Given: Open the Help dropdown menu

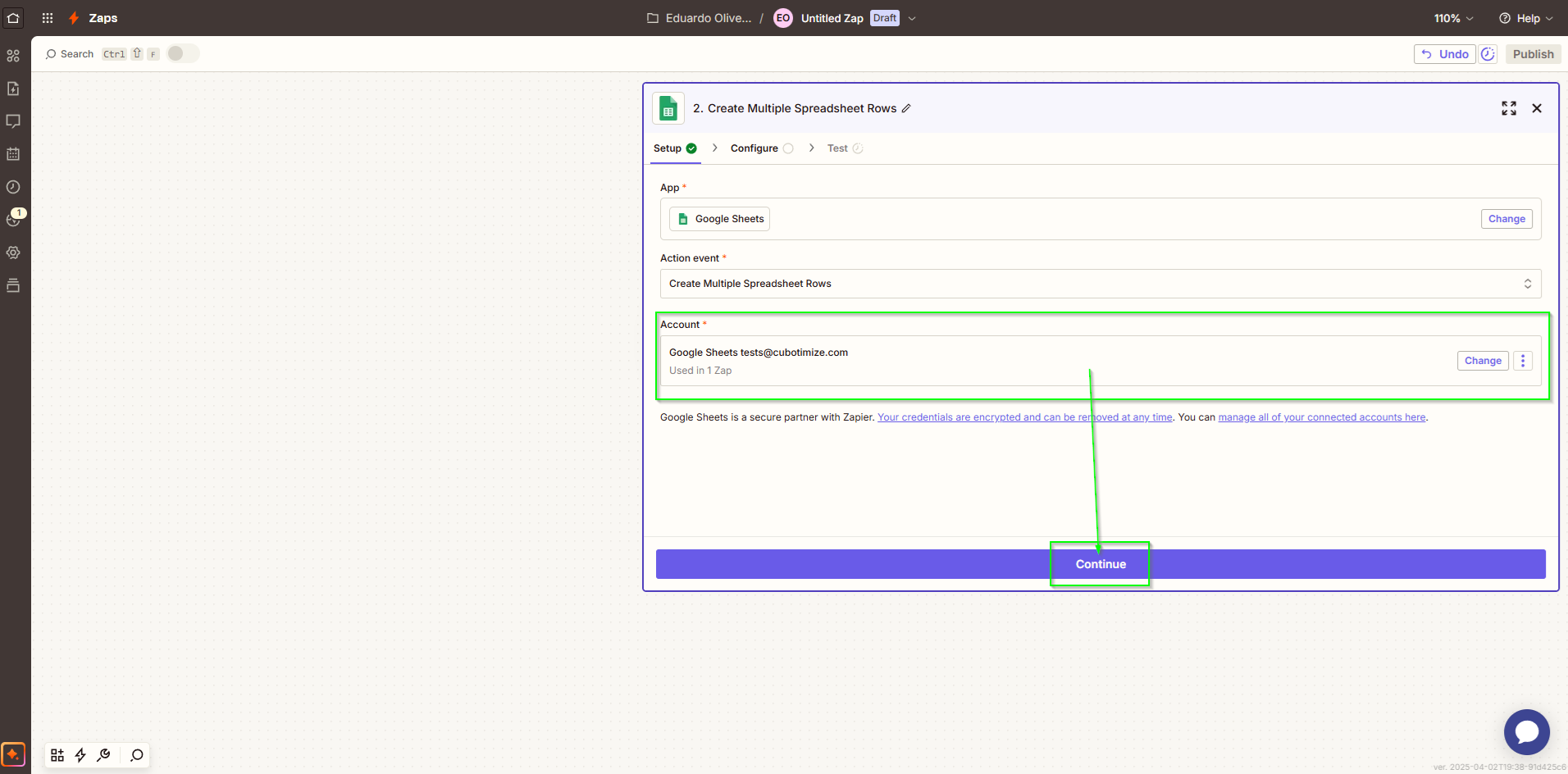Looking at the screenshot, I should [1525, 18].
